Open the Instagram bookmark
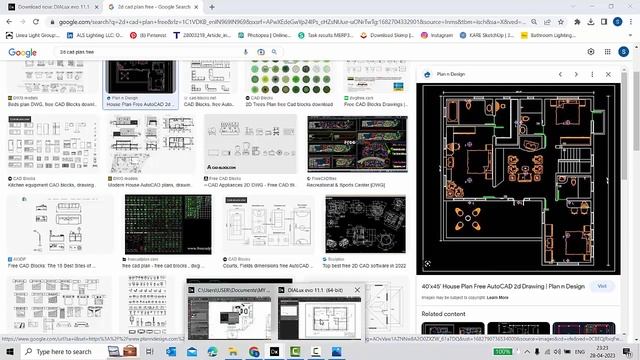The height and width of the screenshot is (360, 640). click(x=437, y=36)
